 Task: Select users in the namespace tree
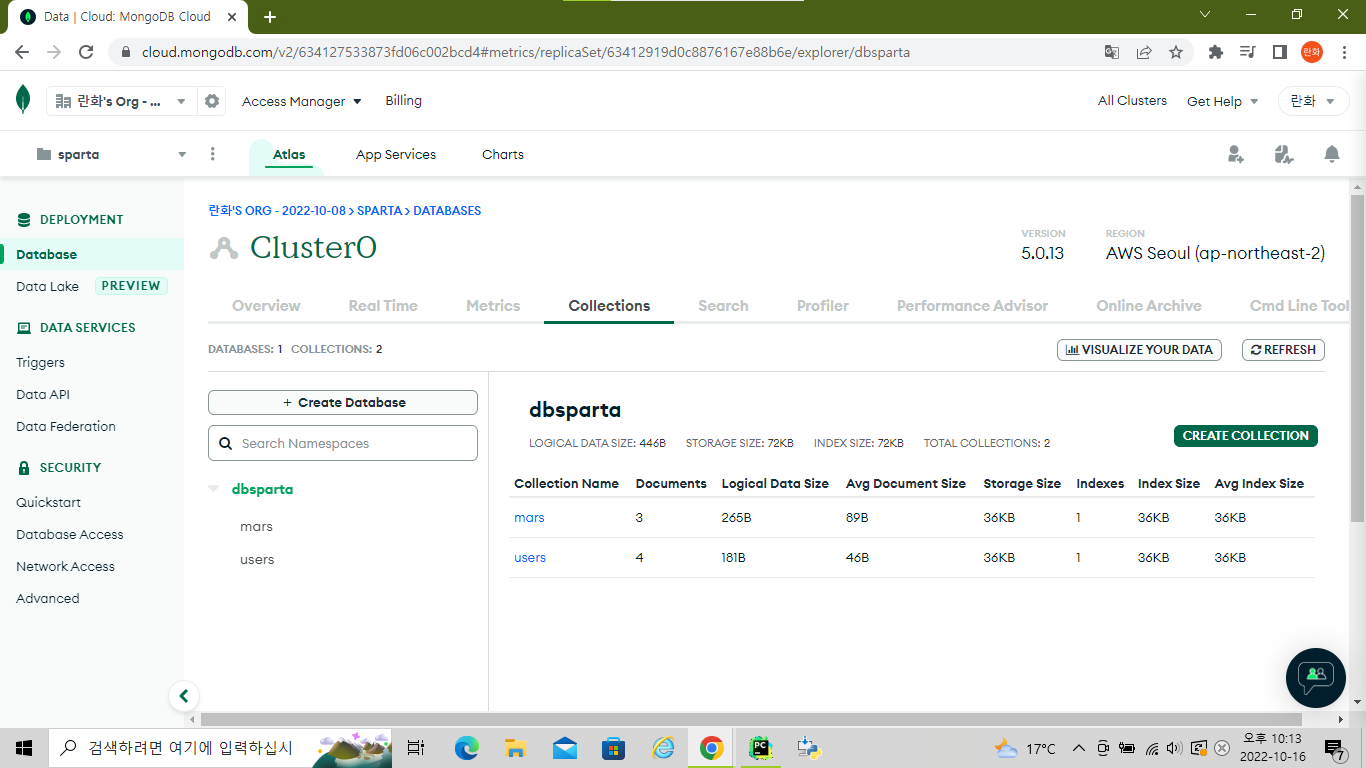[x=257, y=560]
